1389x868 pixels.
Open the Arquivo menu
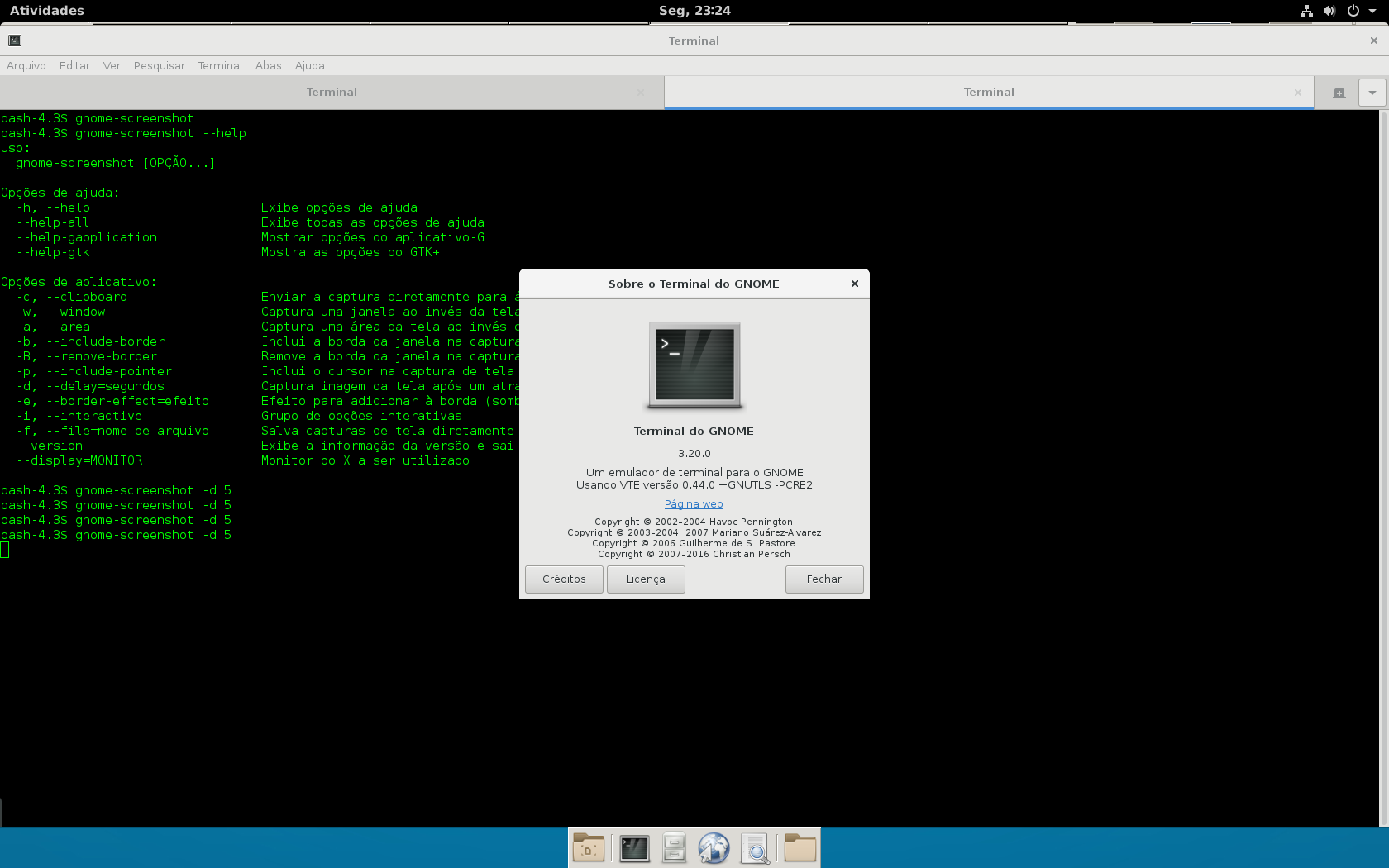[26, 65]
